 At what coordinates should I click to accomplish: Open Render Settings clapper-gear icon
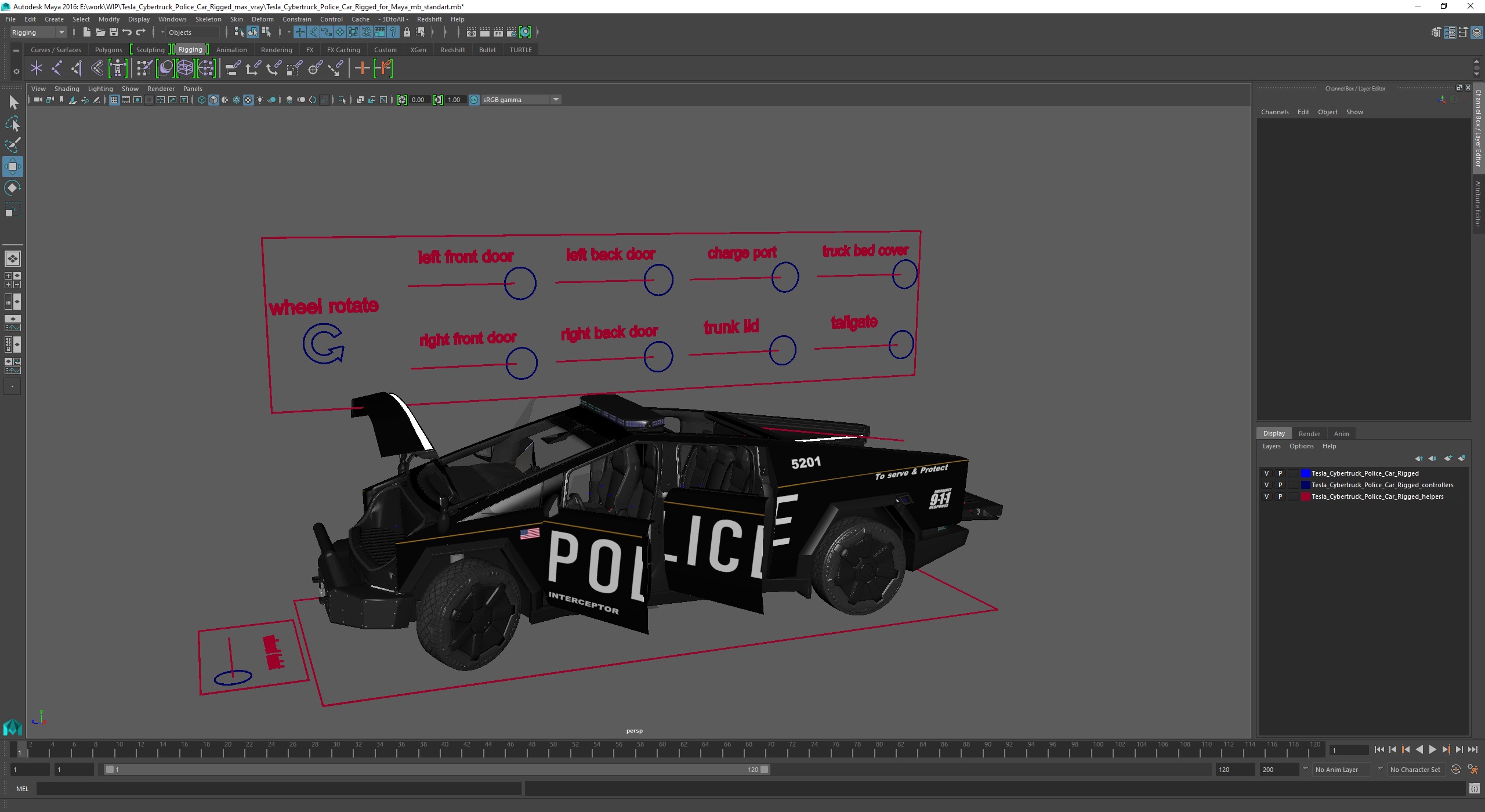512,32
